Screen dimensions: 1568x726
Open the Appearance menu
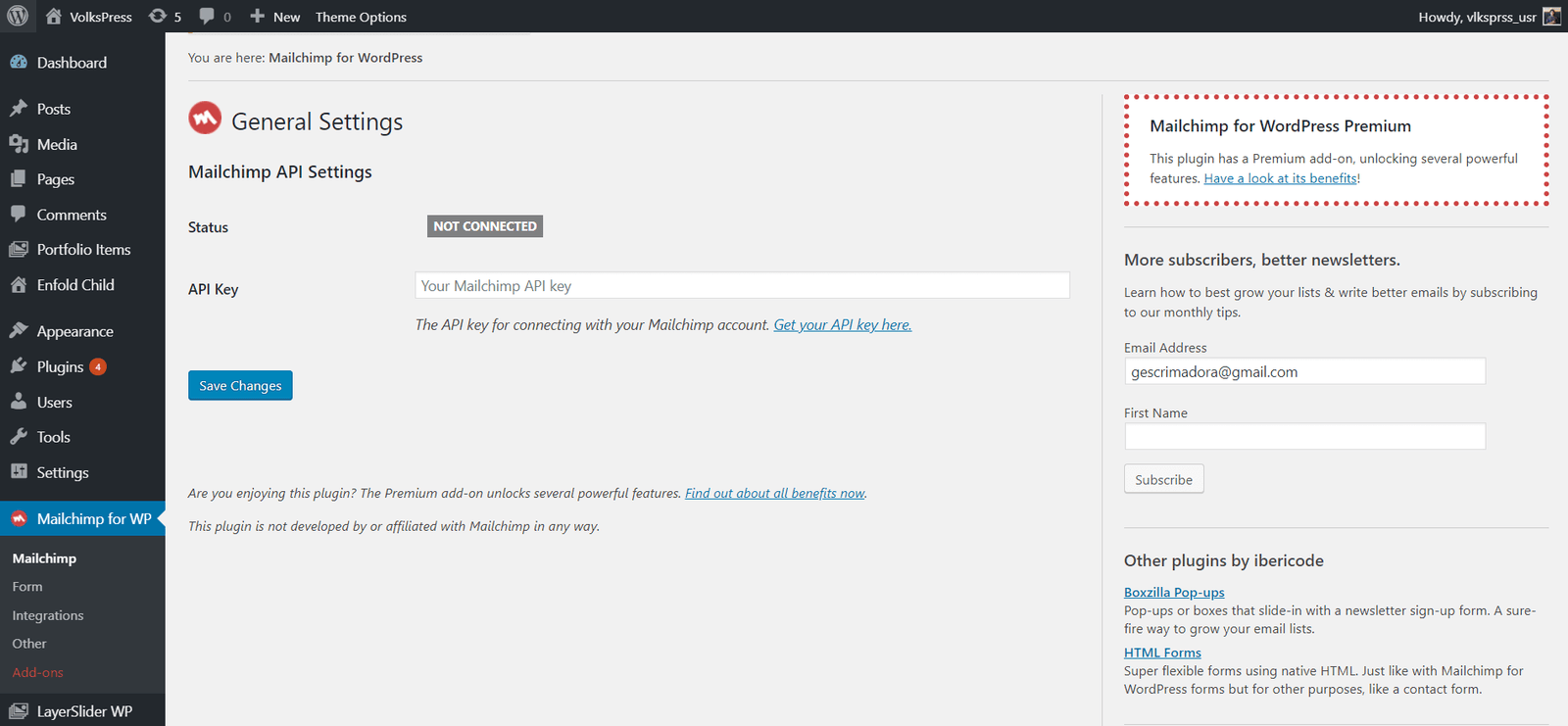tap(75, 331)
